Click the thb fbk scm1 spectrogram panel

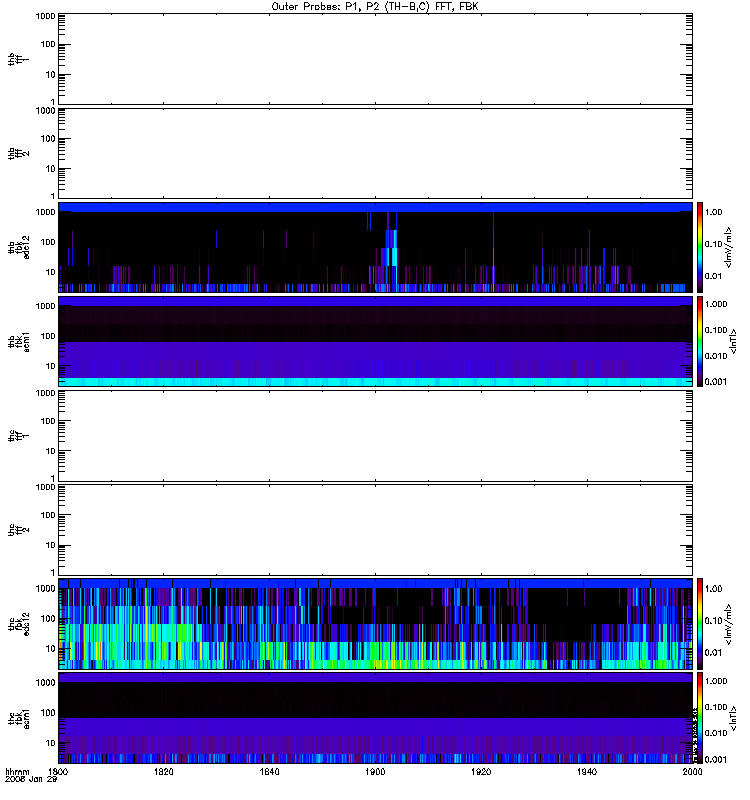[376, 341]
